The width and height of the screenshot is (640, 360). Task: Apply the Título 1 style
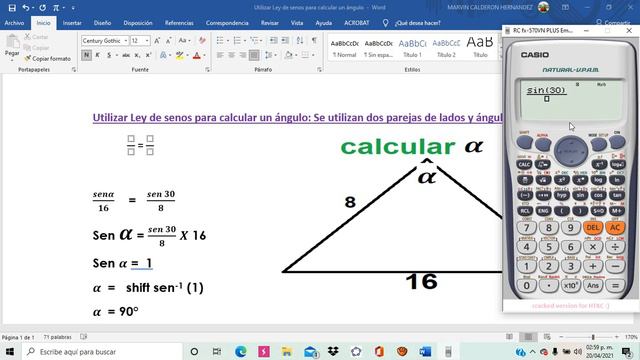(x=412, y=48)
